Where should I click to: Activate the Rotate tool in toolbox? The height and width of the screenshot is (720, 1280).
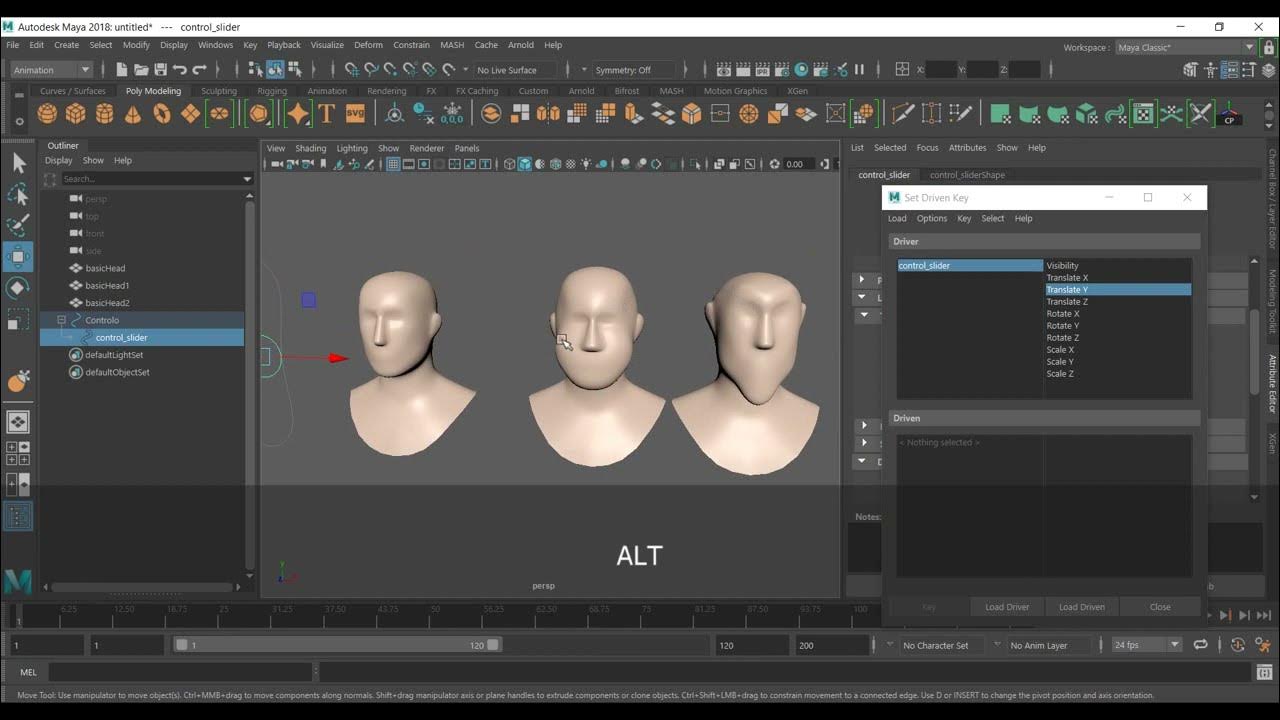[19, 288]
